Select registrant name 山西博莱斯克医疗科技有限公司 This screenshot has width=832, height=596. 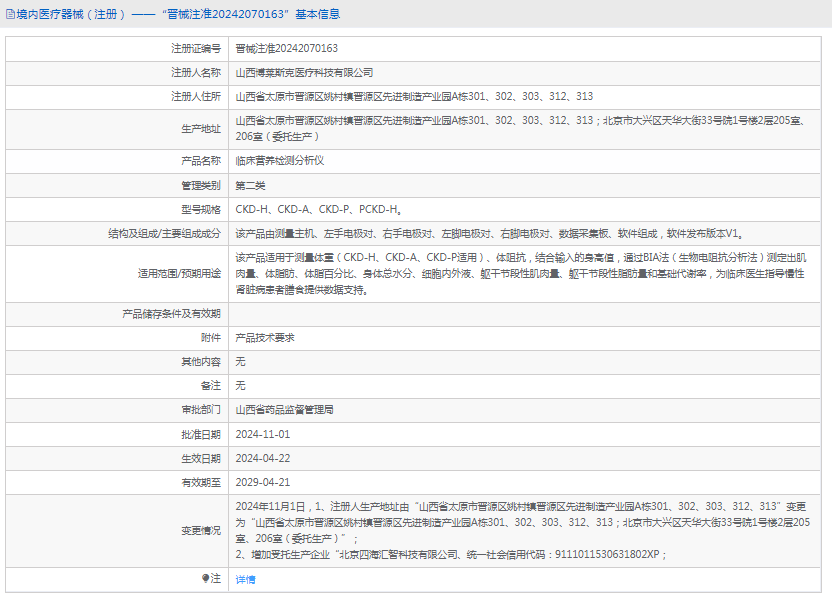304,72
